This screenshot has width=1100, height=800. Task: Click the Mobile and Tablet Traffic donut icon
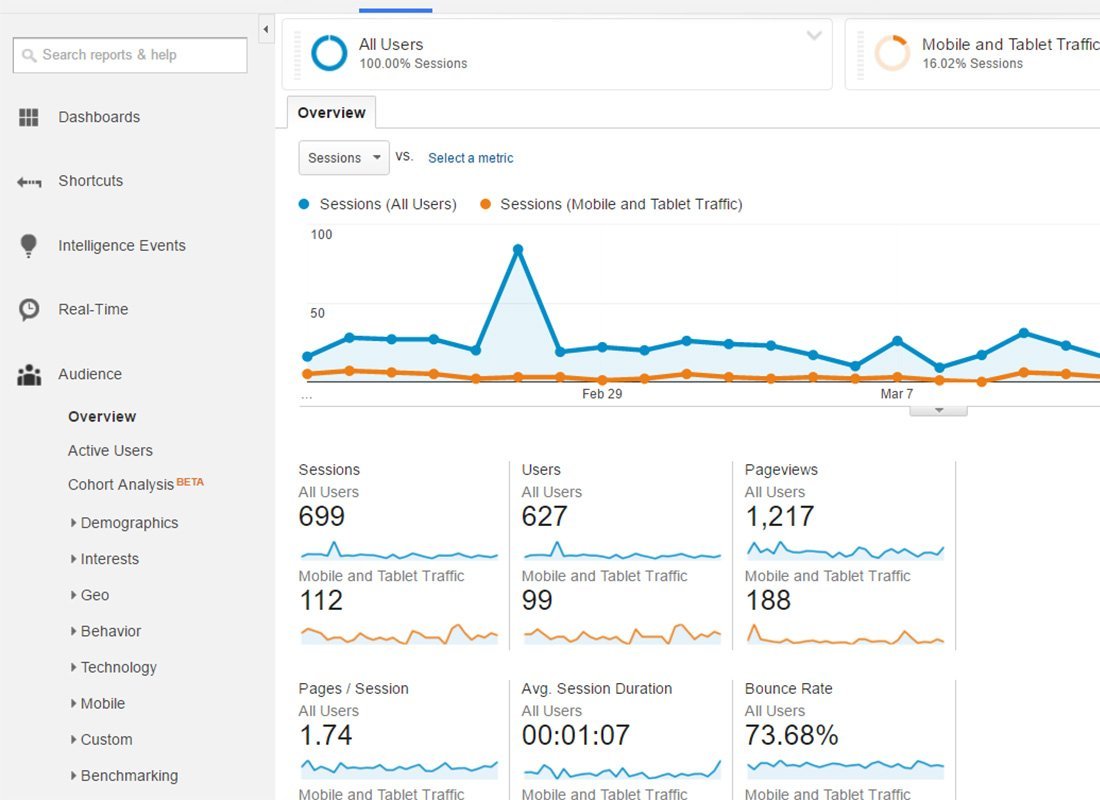pyautogui.click(x=892, y=53)
